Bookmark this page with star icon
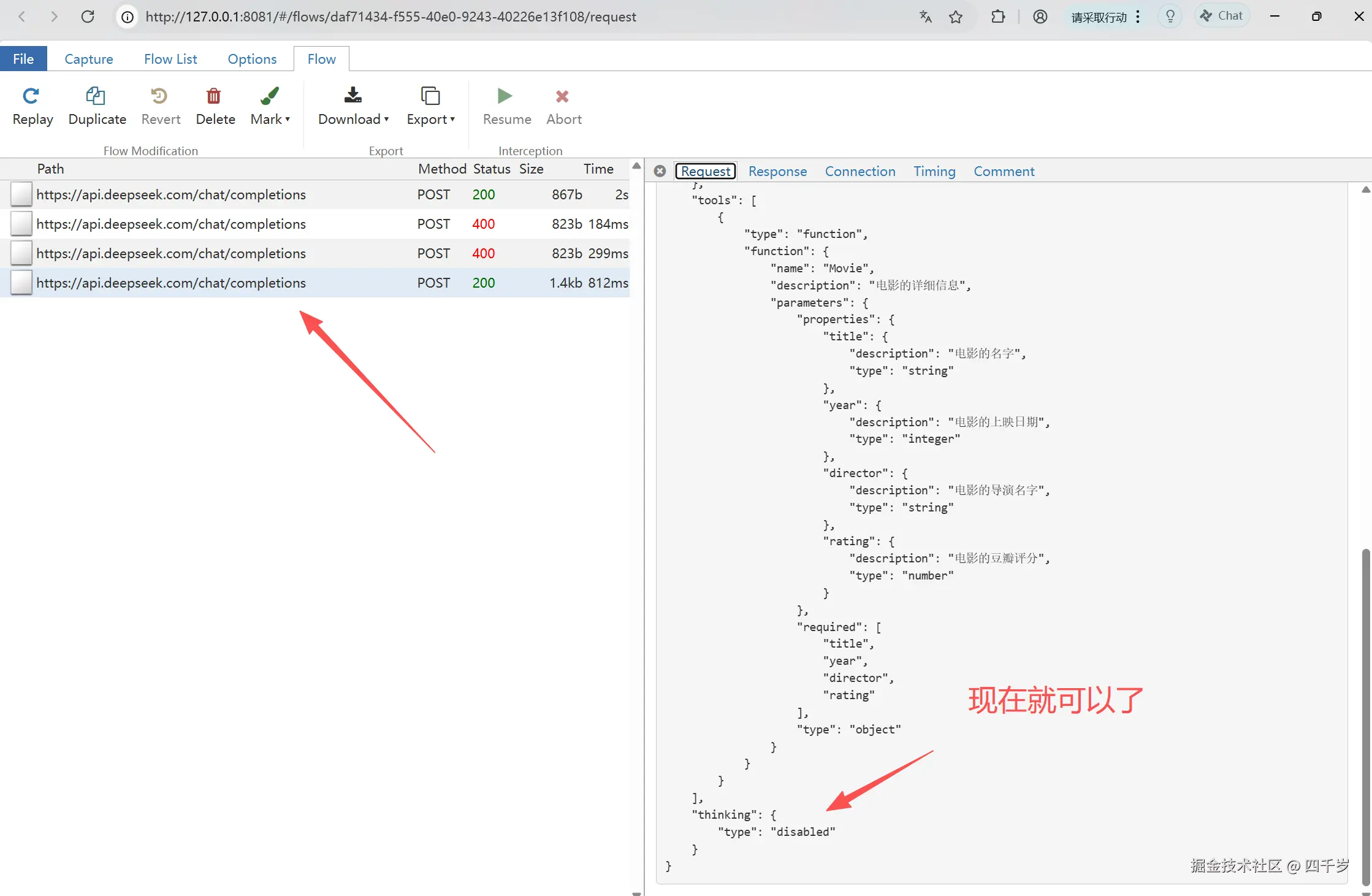 point(956,17)
